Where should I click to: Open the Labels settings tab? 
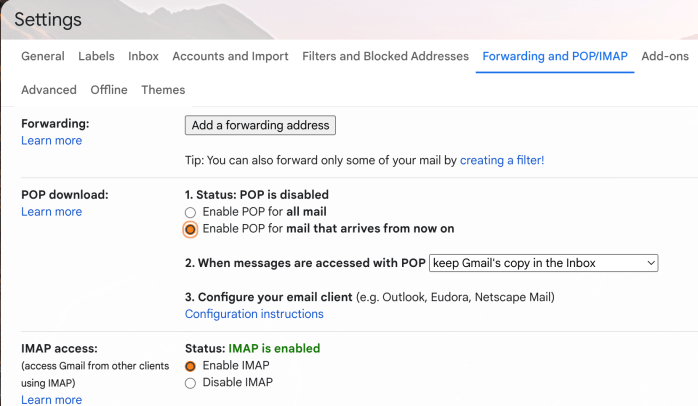96,57
